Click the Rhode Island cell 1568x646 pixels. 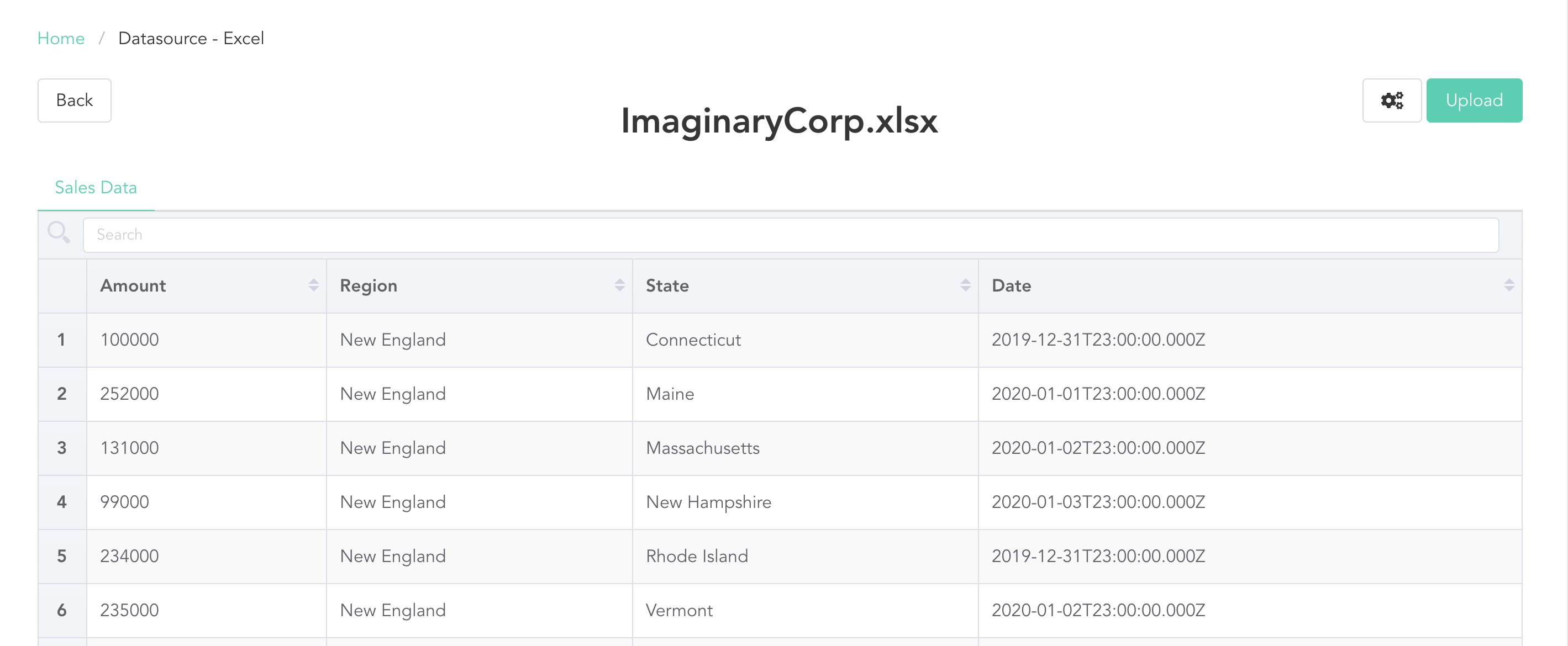tap(696, 557)
